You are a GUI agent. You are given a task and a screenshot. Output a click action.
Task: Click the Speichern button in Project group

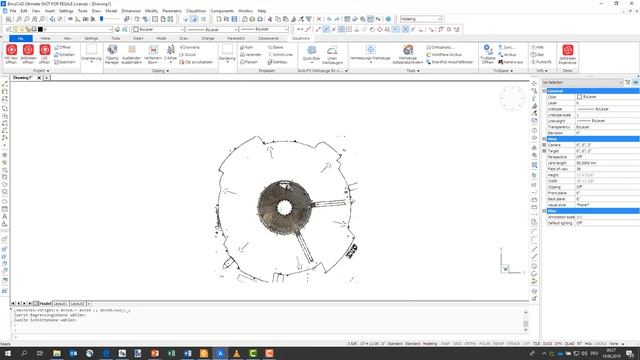click(65, 62)
